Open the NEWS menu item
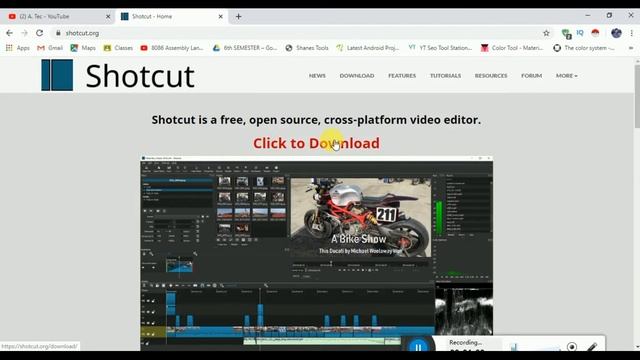Image resolution: width=640 pixels, height=360 pixels. coord(317,76)
